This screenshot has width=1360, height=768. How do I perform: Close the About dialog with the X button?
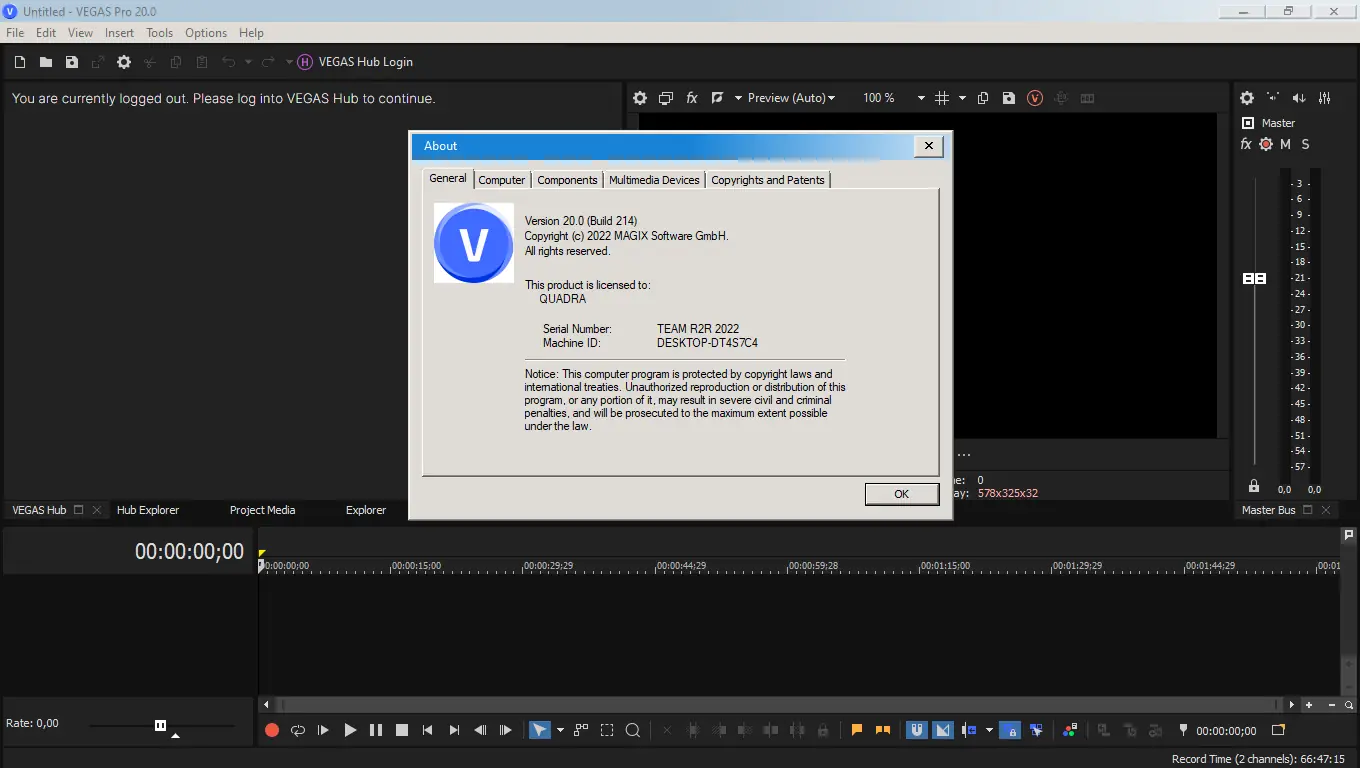[x=929, y=146]
